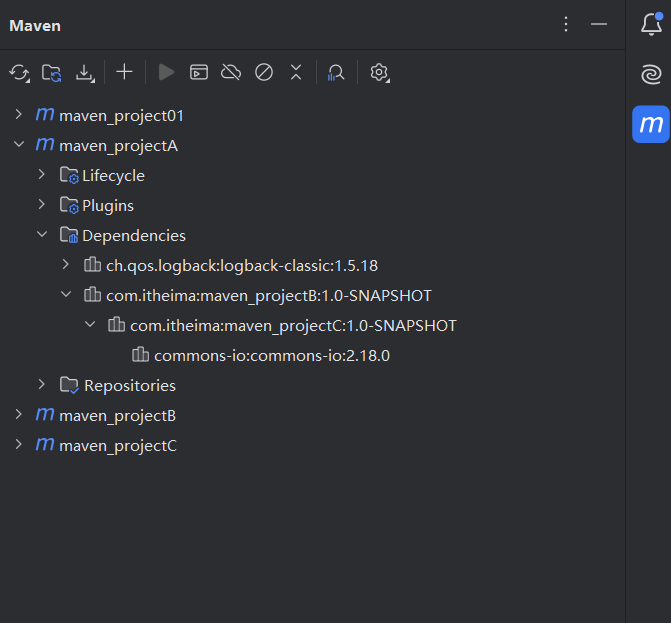Collapse maven_projectA node
Viewport: 671px width, 623px height.
tap(19, 144)
